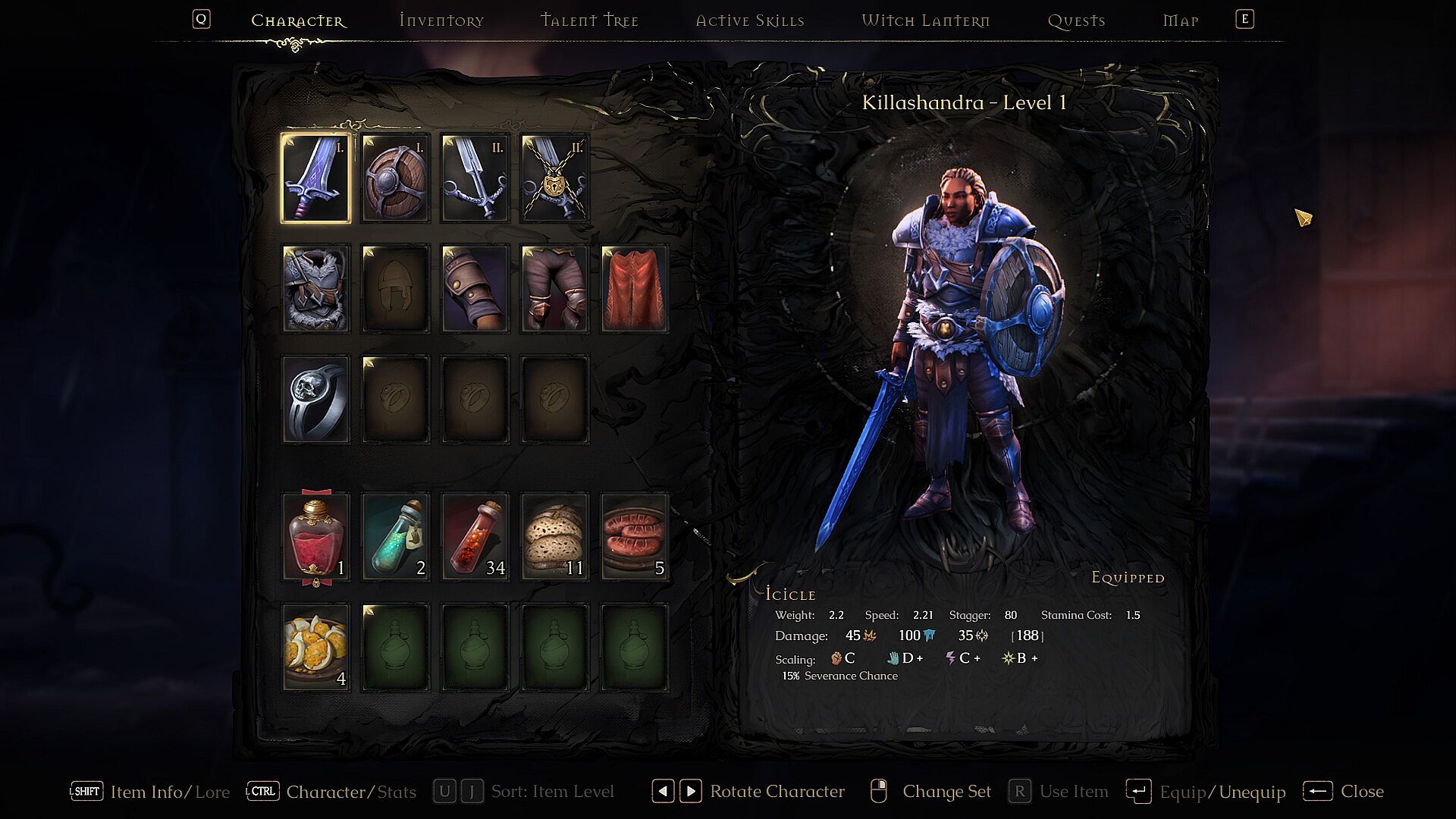Switch to the Talent Tree tab
The image size is (1456, 819).
click(589, 20)
